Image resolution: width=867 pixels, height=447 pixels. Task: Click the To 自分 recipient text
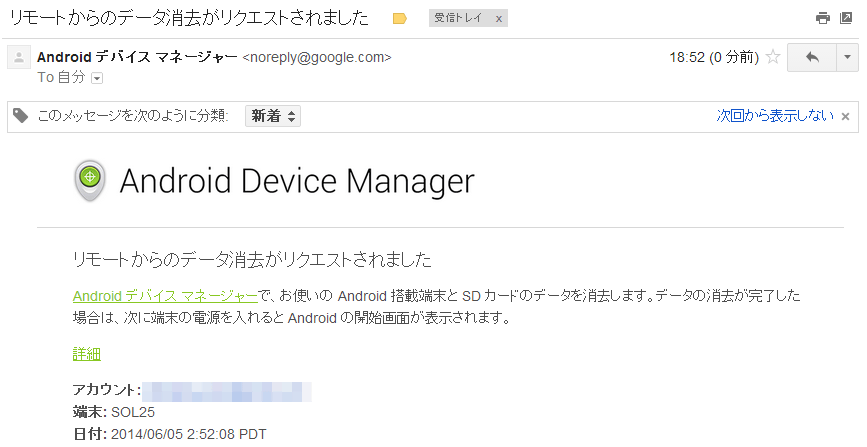click(x=61, y=77)
